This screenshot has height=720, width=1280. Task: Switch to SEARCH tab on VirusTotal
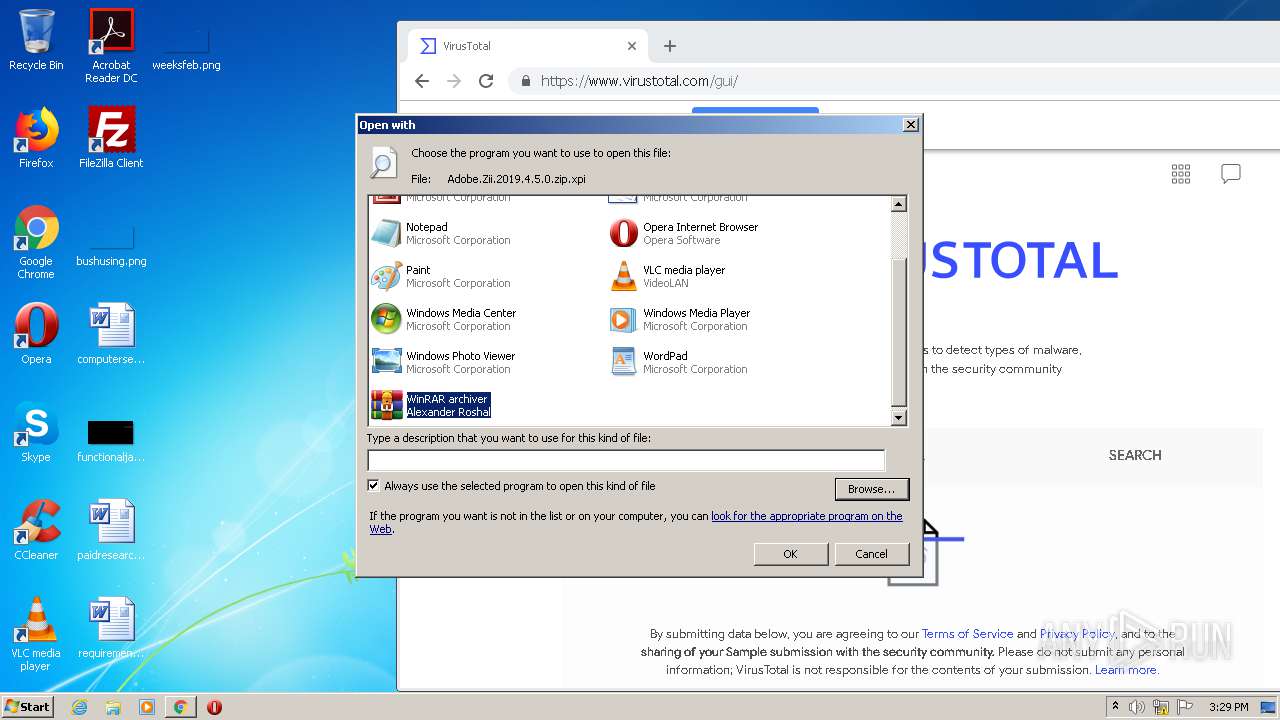click(x=1135, y=455)
